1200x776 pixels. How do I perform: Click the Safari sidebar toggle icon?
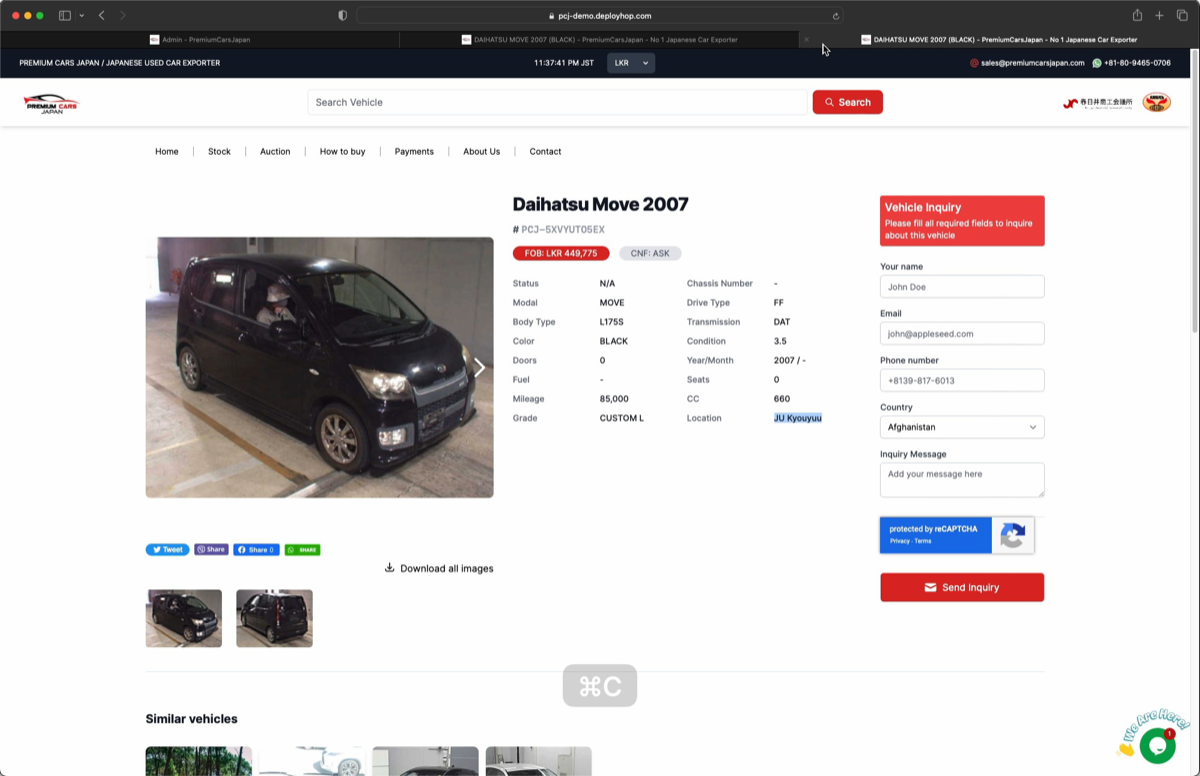(65, 16)
